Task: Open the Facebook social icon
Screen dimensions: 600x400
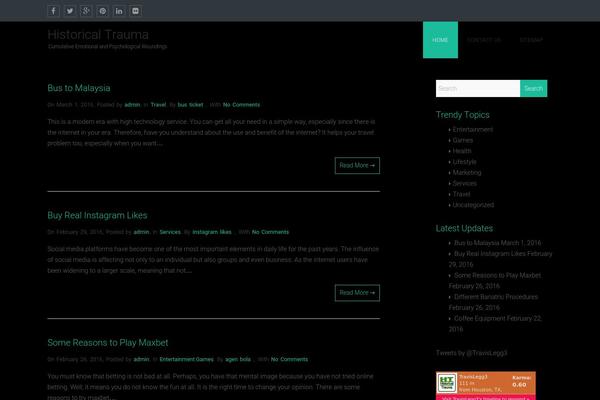Action: [x=53, y=11]
